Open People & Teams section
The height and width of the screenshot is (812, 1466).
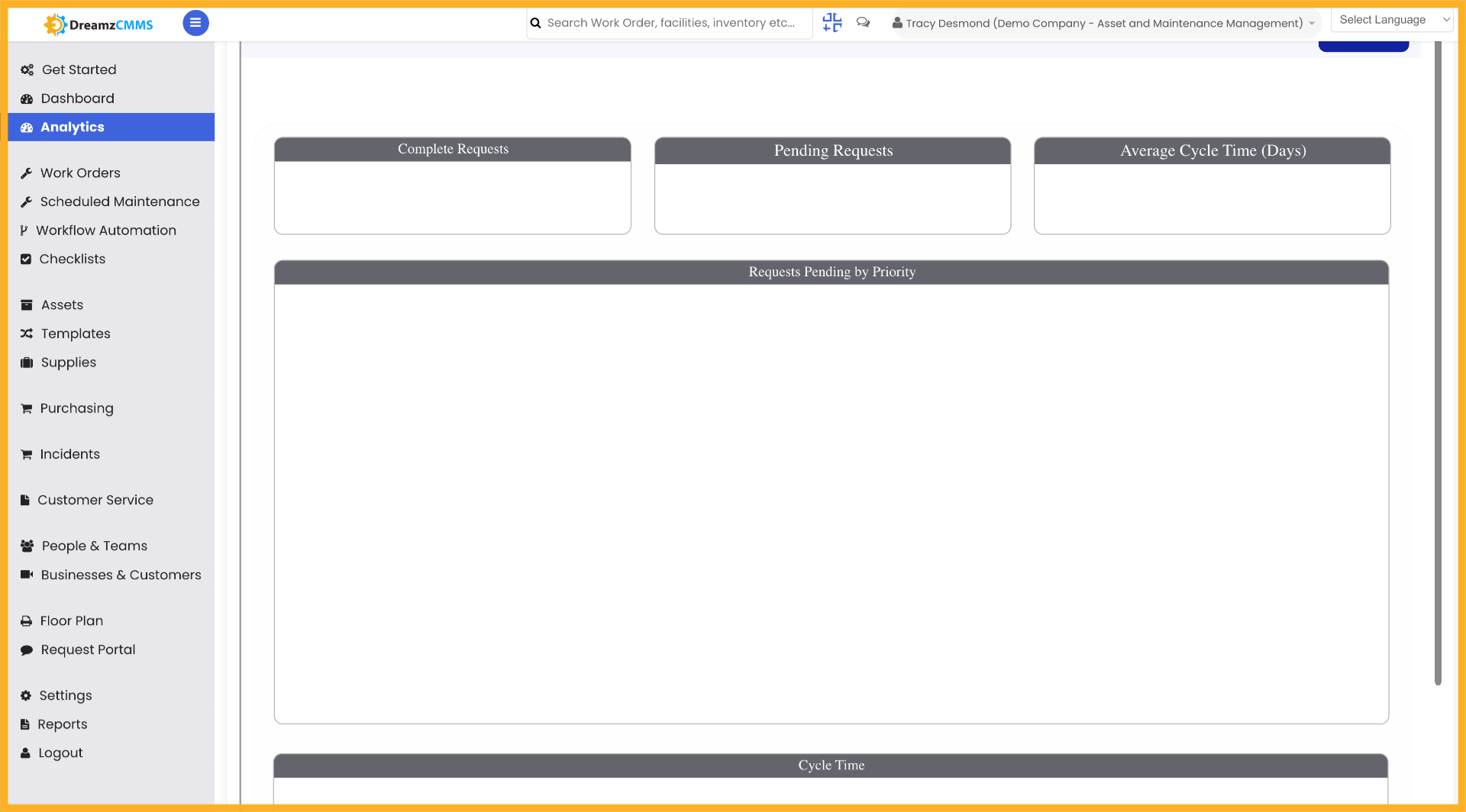tap(93, 546)
